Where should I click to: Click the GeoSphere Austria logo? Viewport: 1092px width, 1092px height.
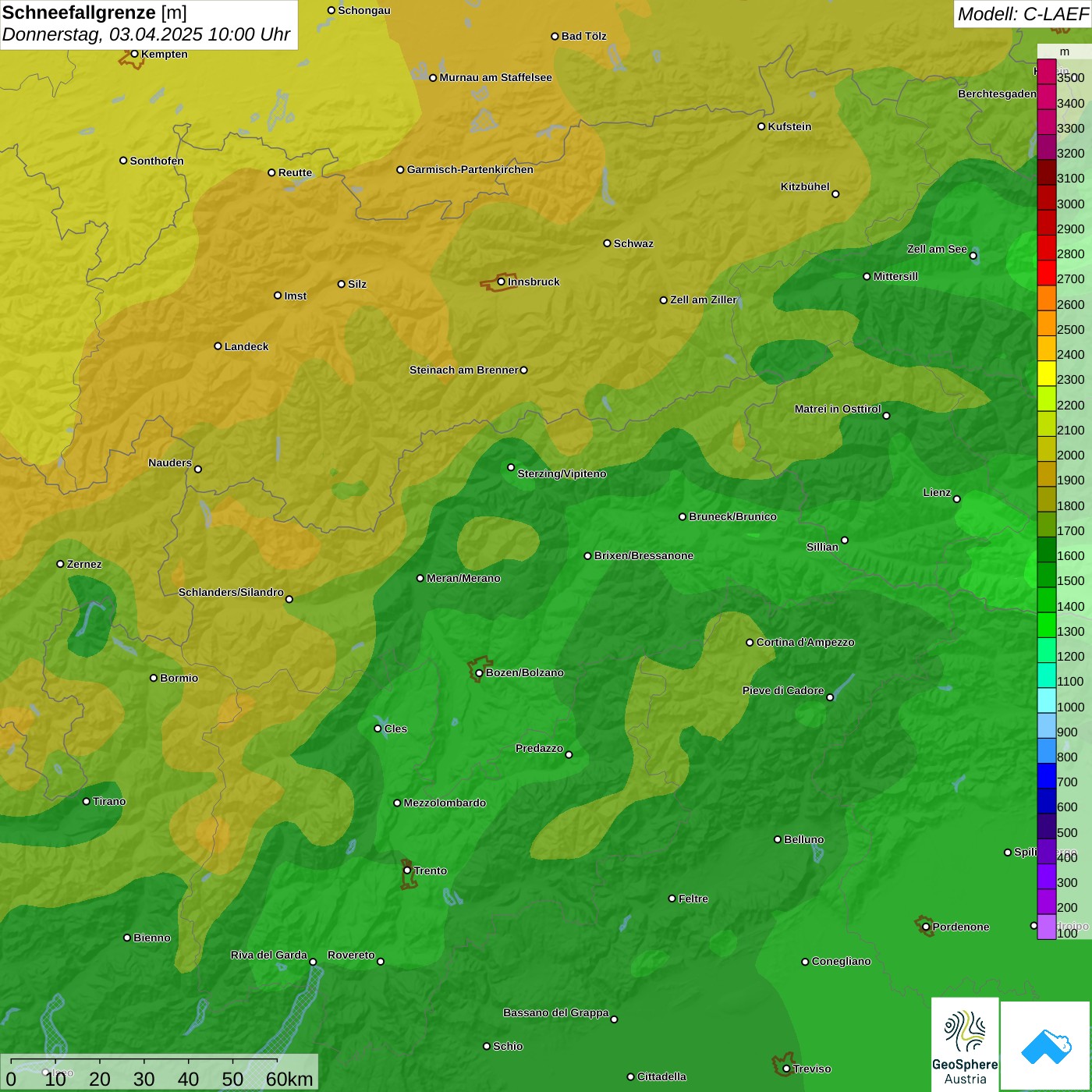pyautogui.click(x=965, y=1044)
